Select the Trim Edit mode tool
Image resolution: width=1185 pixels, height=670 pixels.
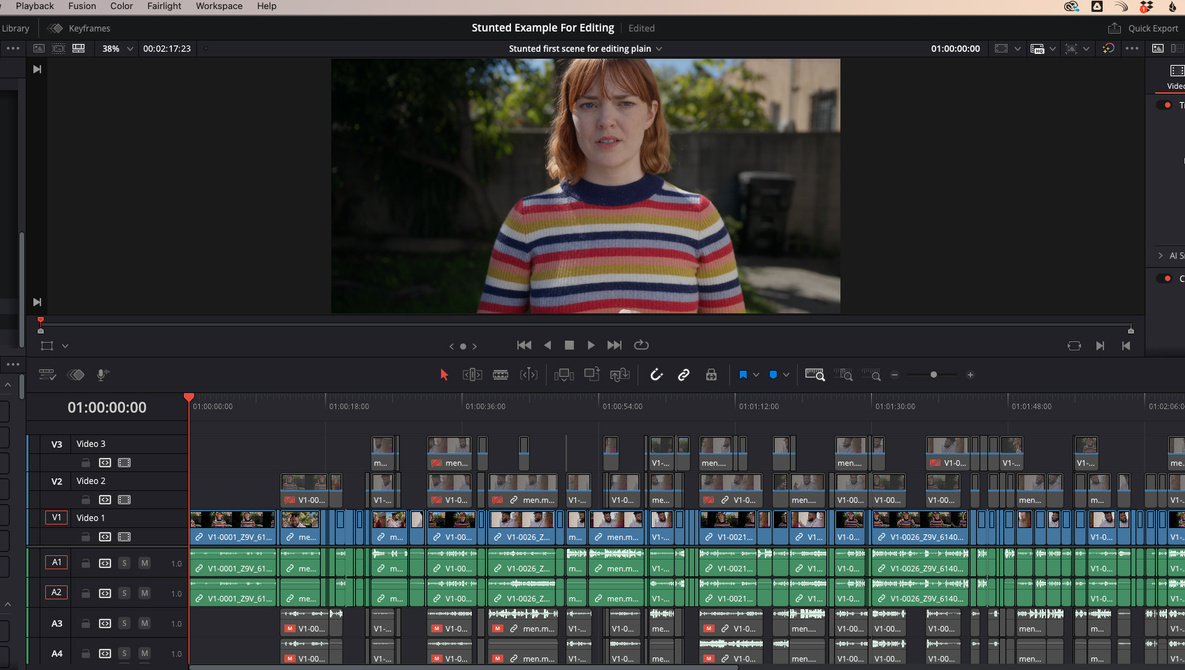coord(472,374)
